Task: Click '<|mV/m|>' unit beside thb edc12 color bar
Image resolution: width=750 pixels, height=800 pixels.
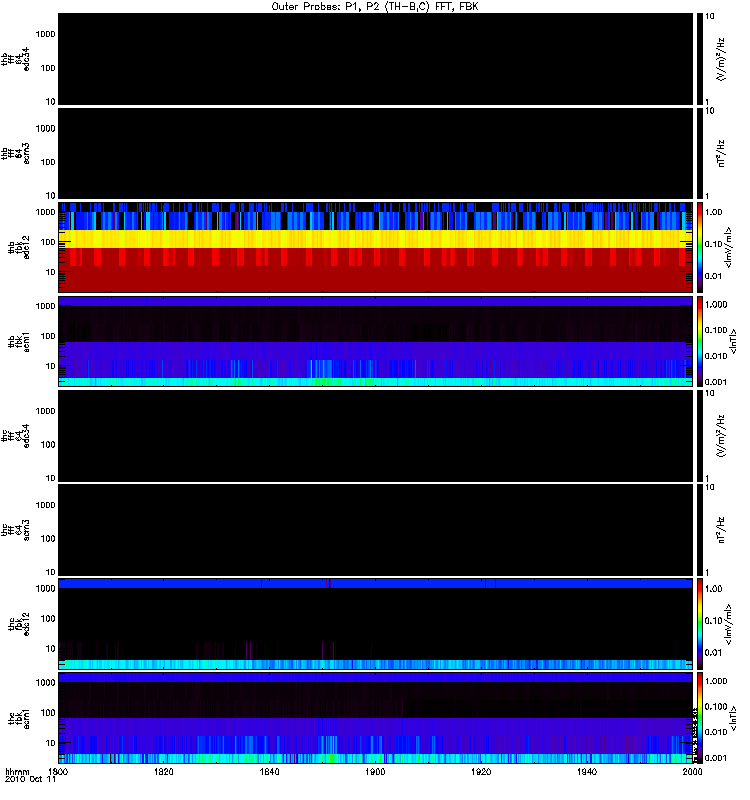Action: pyautogui.click(x=729, y=247)
